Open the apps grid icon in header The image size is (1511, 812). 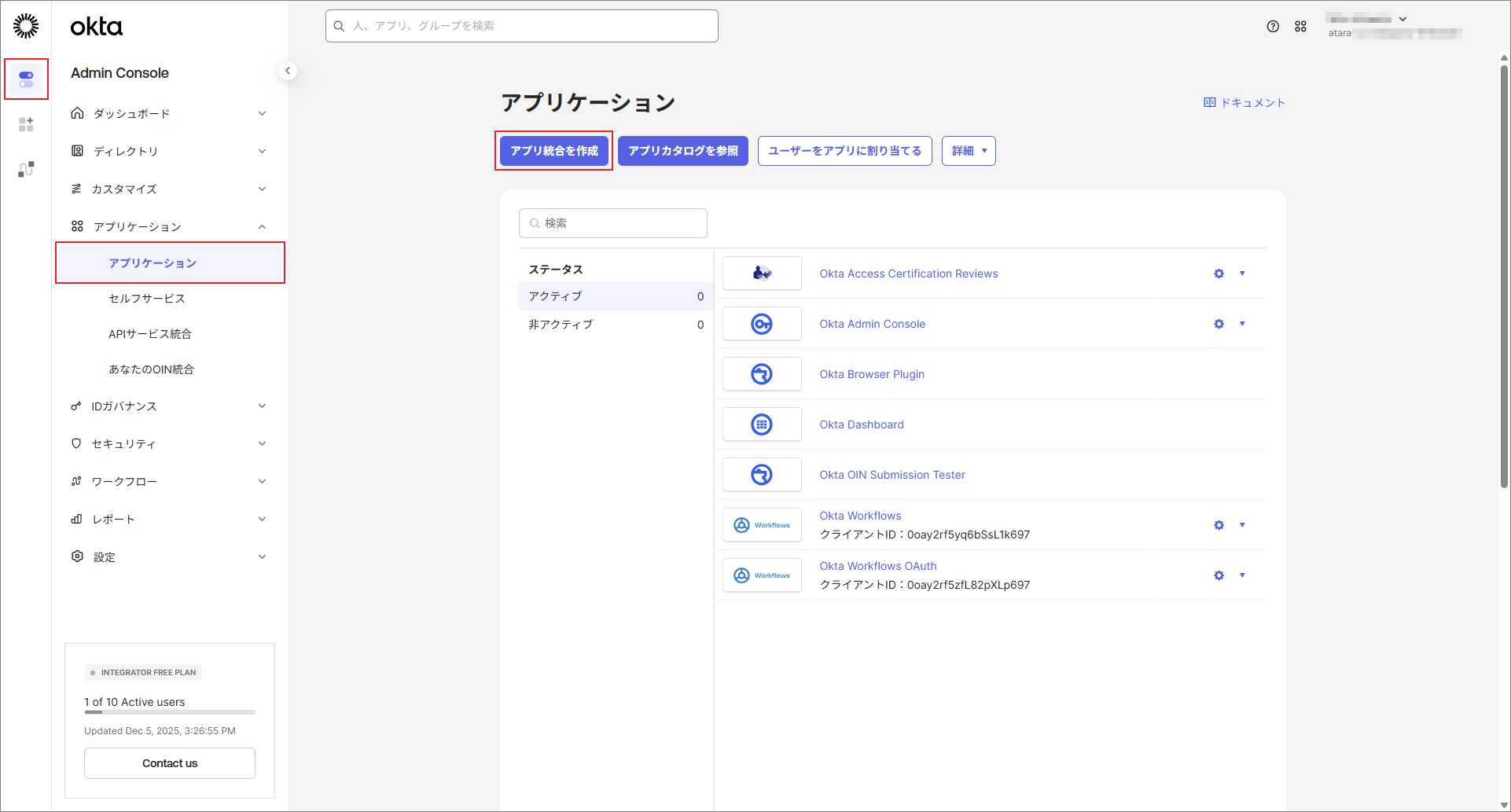click(x=1300, y=27)
